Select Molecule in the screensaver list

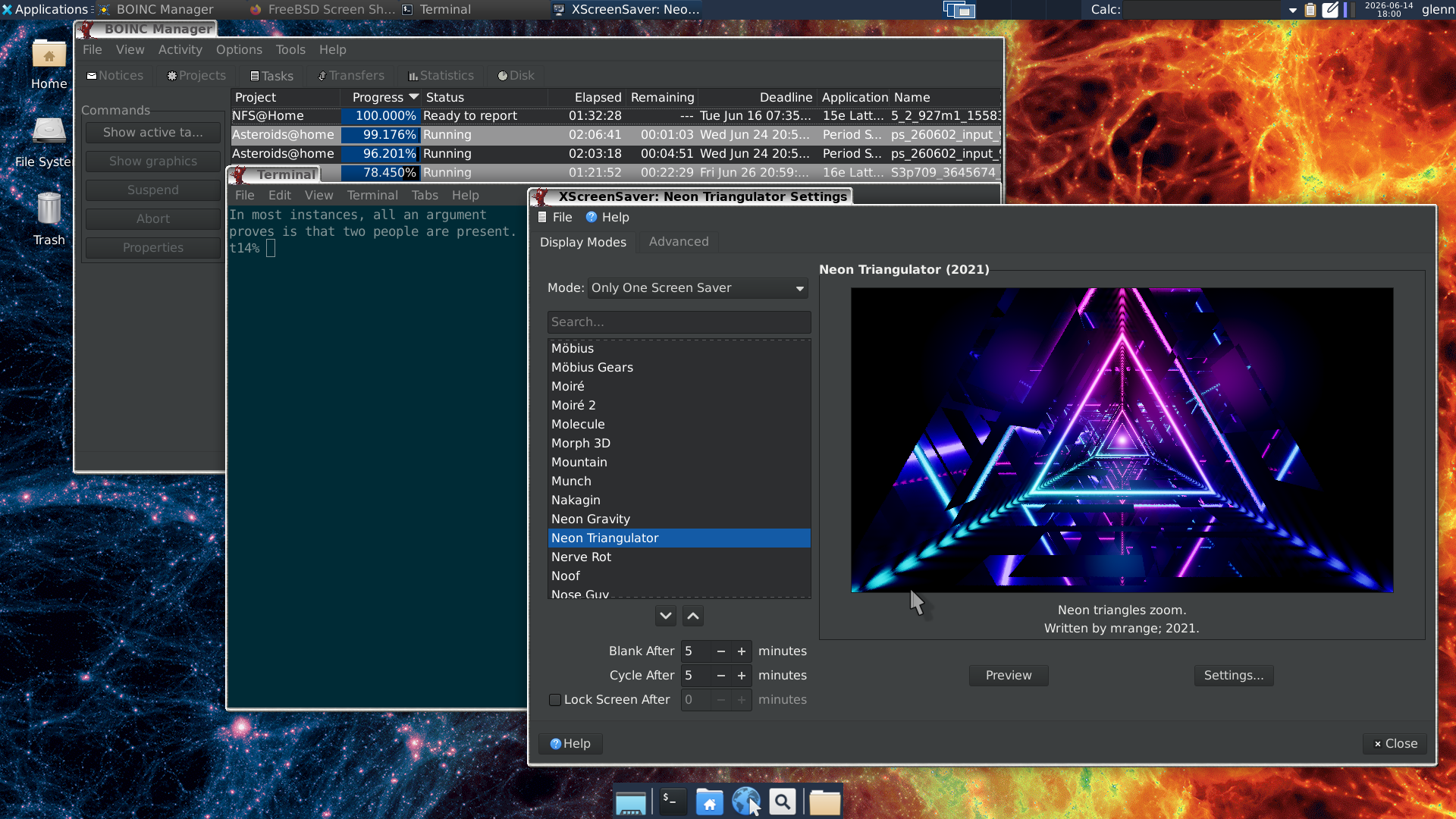[679, 425]
